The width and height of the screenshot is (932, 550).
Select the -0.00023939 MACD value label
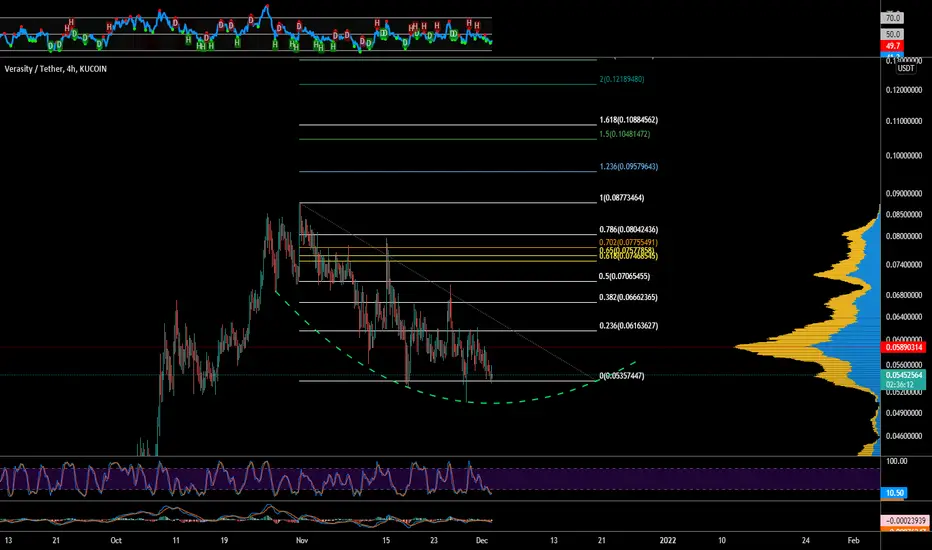(903, 520)
